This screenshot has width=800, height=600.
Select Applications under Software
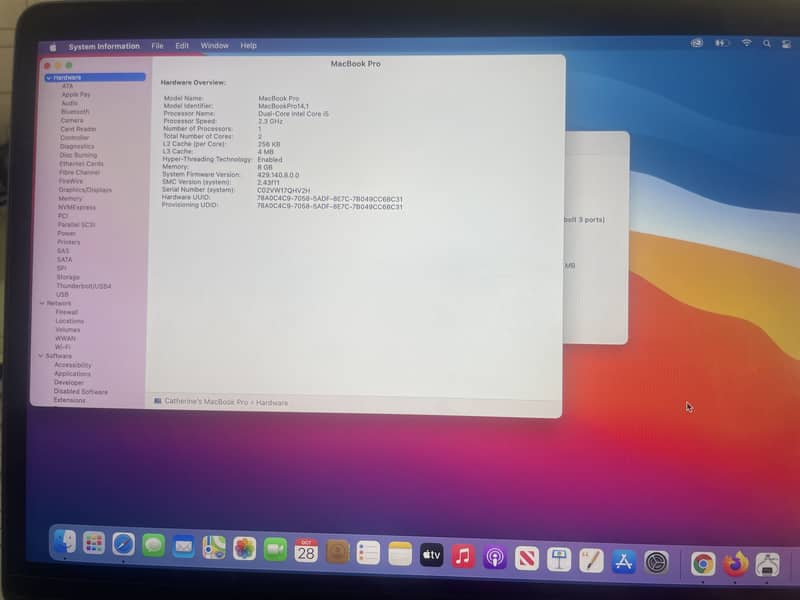(x=72, y=373)
